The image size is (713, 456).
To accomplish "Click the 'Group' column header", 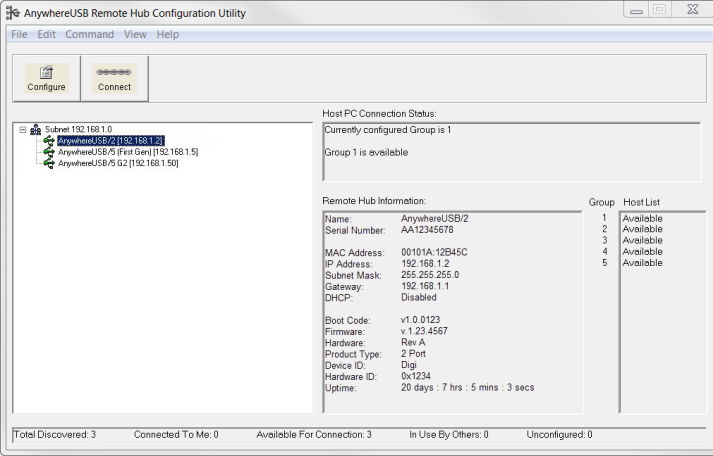I will point(601,202).
